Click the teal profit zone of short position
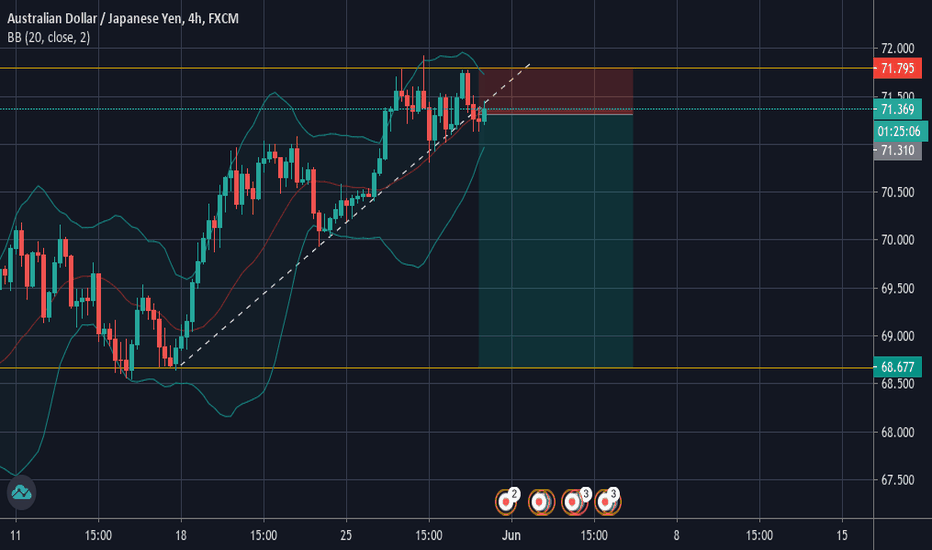This screenshot has height=550, width=932. 556,240
